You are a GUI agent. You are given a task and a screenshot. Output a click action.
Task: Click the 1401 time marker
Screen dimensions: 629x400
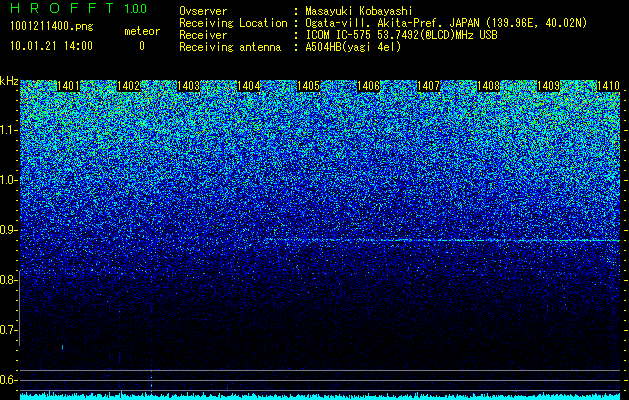click(68, 86)
